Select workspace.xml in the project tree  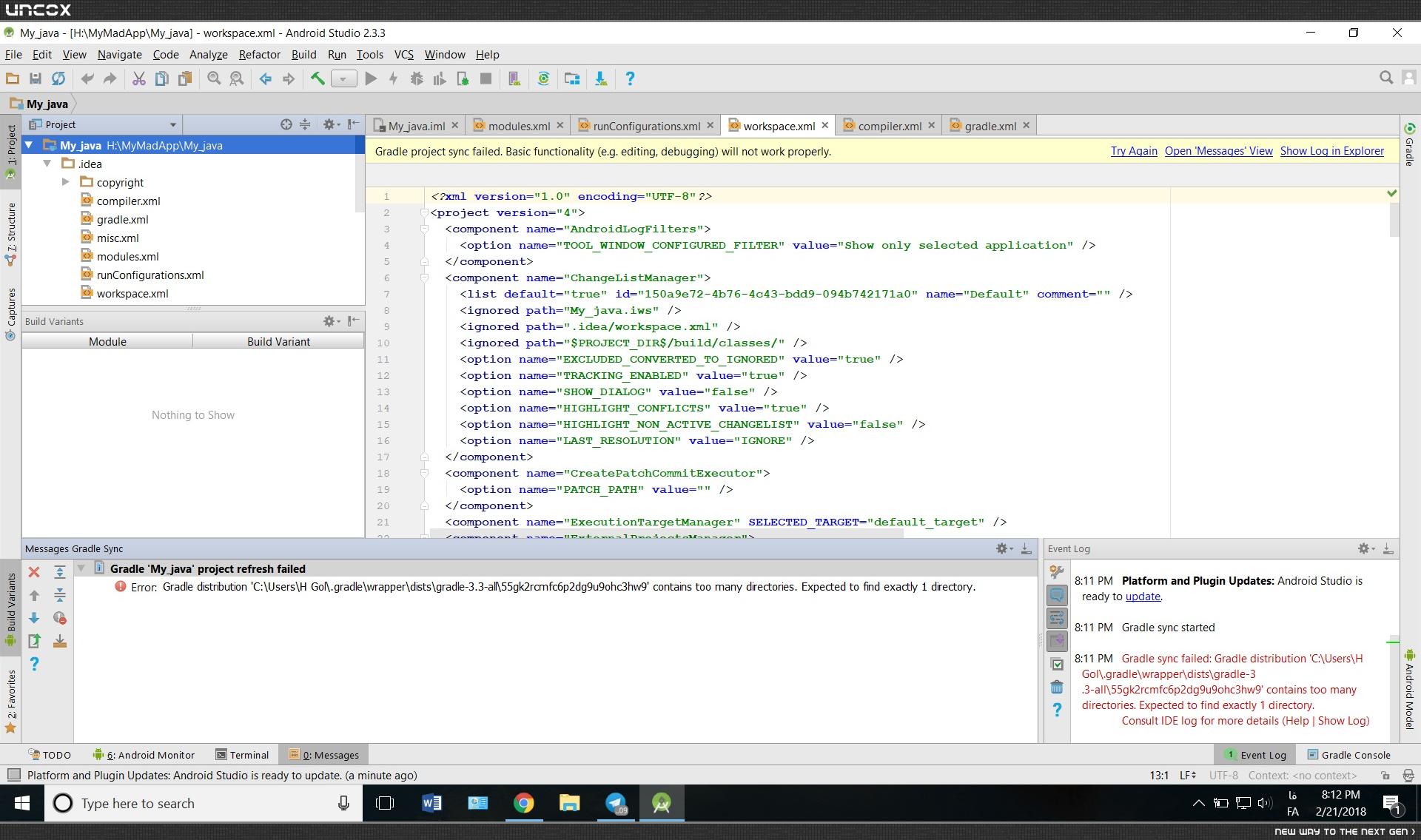pos(132,293)
